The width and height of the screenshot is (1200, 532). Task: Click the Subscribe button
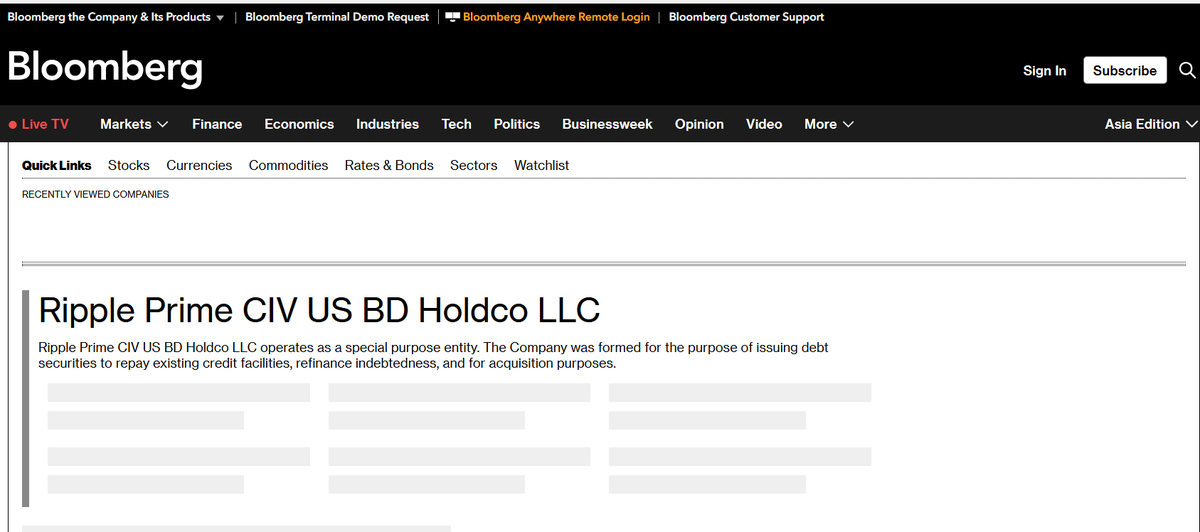[x=1125, y=70]
